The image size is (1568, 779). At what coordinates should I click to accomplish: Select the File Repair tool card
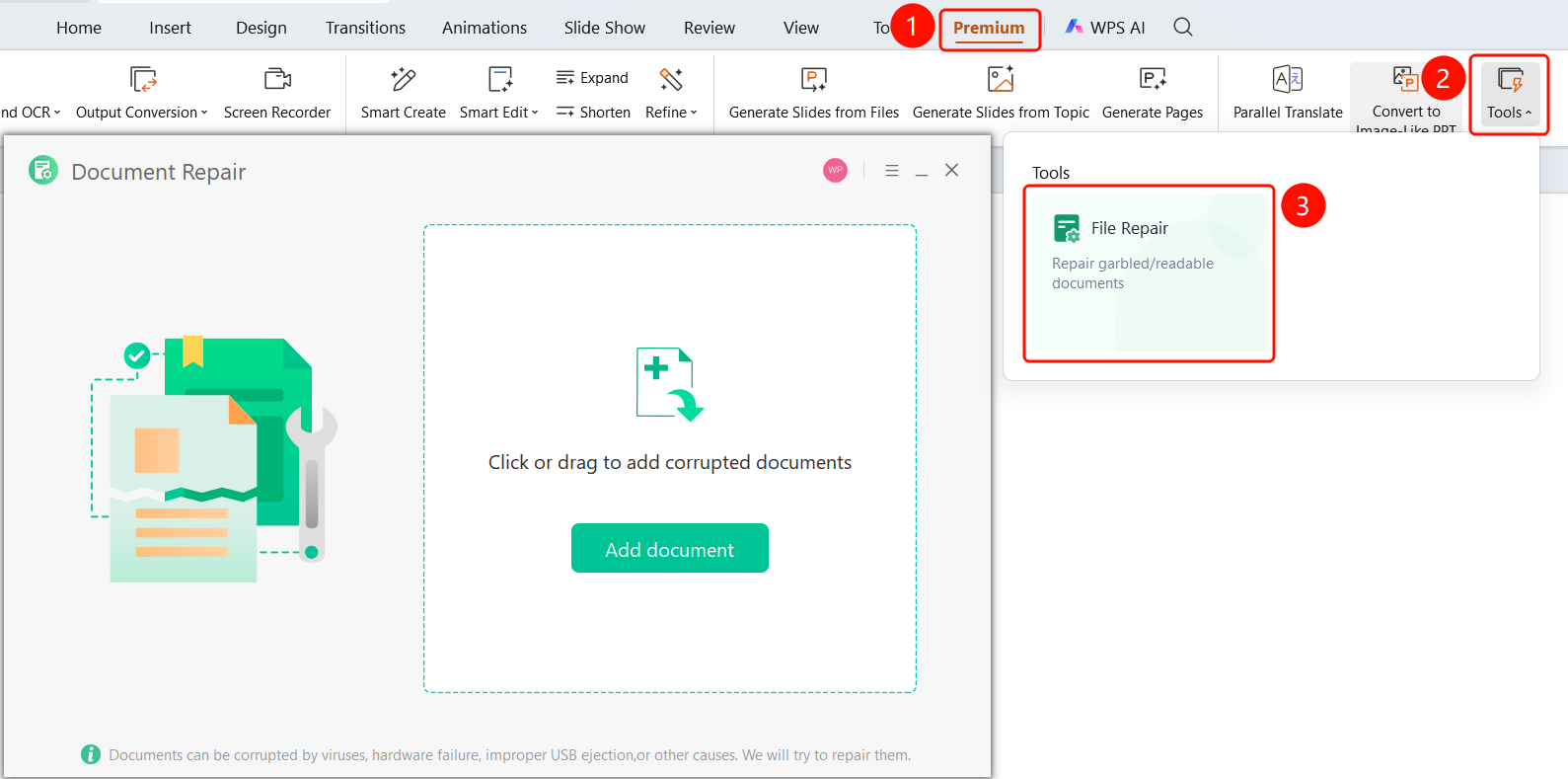click(1149, 273)
